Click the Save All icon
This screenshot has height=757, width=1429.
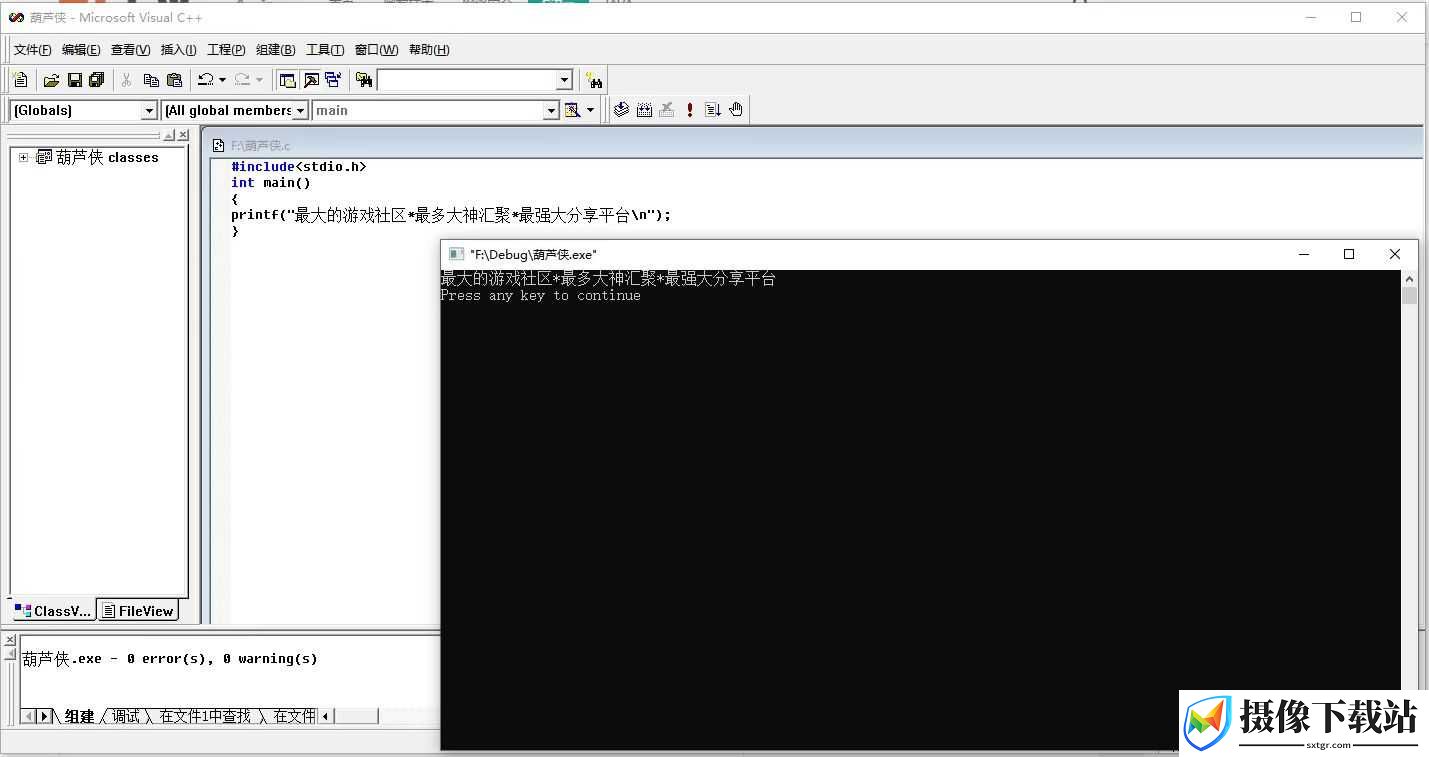coord(96,80)
